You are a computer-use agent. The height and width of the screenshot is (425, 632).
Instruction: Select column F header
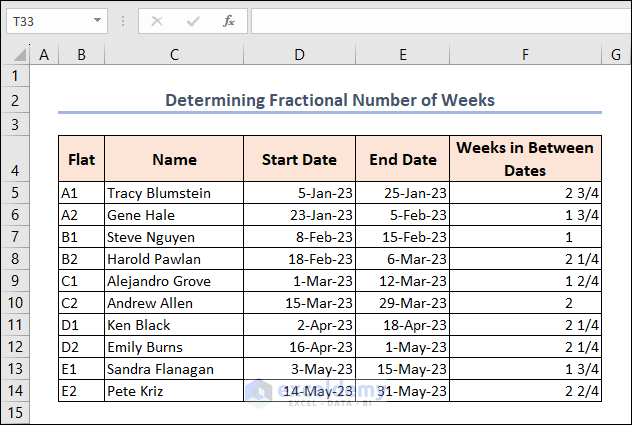pos(525,55)
